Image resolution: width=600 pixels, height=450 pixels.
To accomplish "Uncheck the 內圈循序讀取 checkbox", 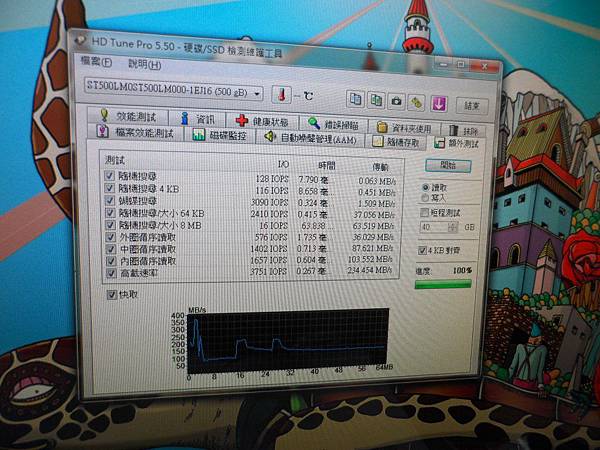I will [111, 261].
